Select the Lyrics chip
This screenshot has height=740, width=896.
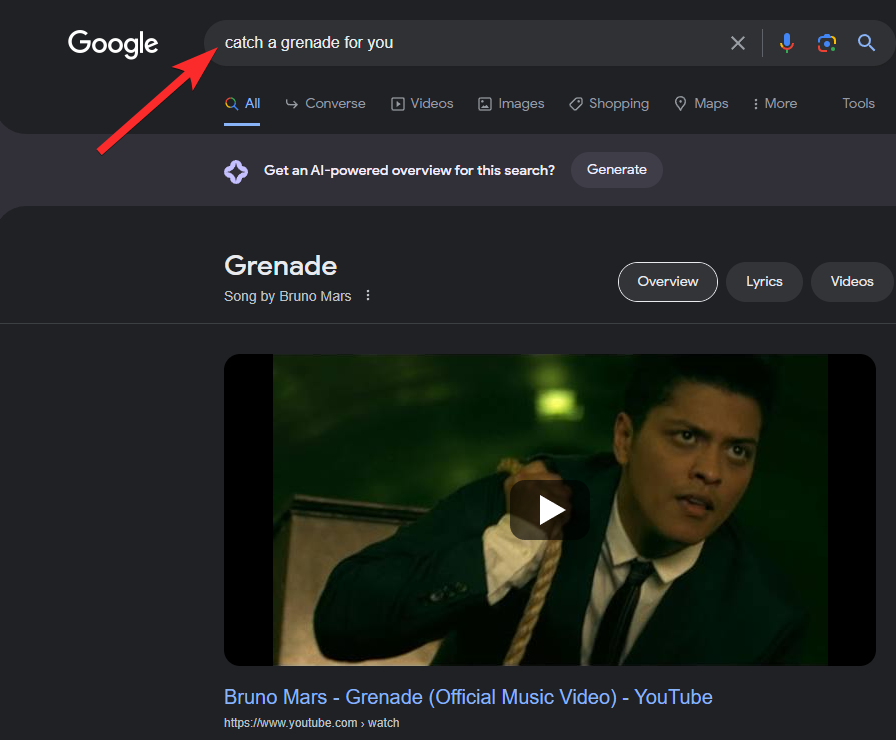pos(764,282)
